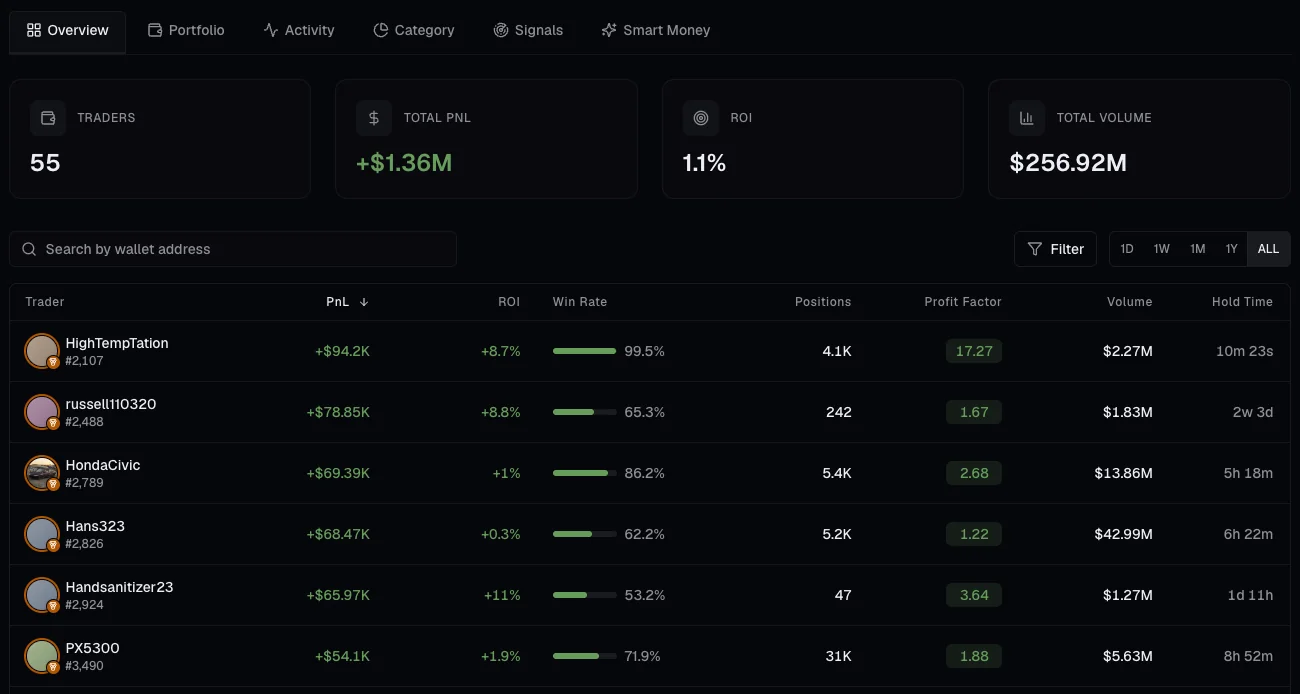The image size is (1300, 694).
Task: Click the 3.64 profit factor badge
Action: (x=974, y=595)
